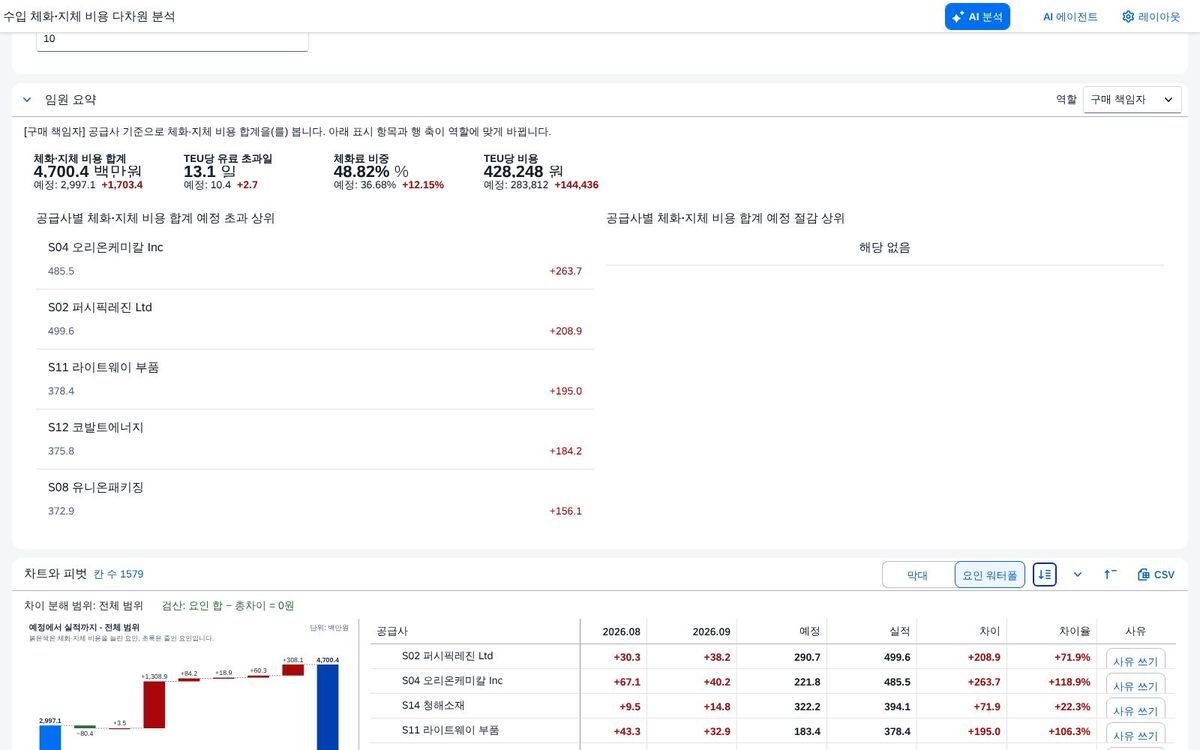
Task: Open the 역할 구매 책임자 dropdown
Action: click(1132, 100)
